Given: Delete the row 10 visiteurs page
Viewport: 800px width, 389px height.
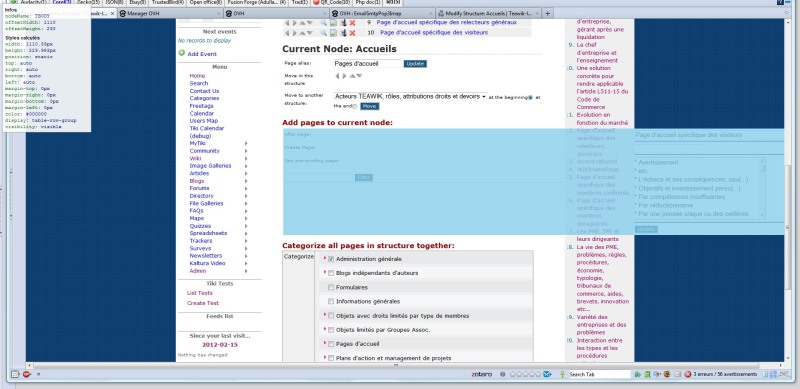Looking at the screenshot, I should pyautogui.click(x=352, y=33).
